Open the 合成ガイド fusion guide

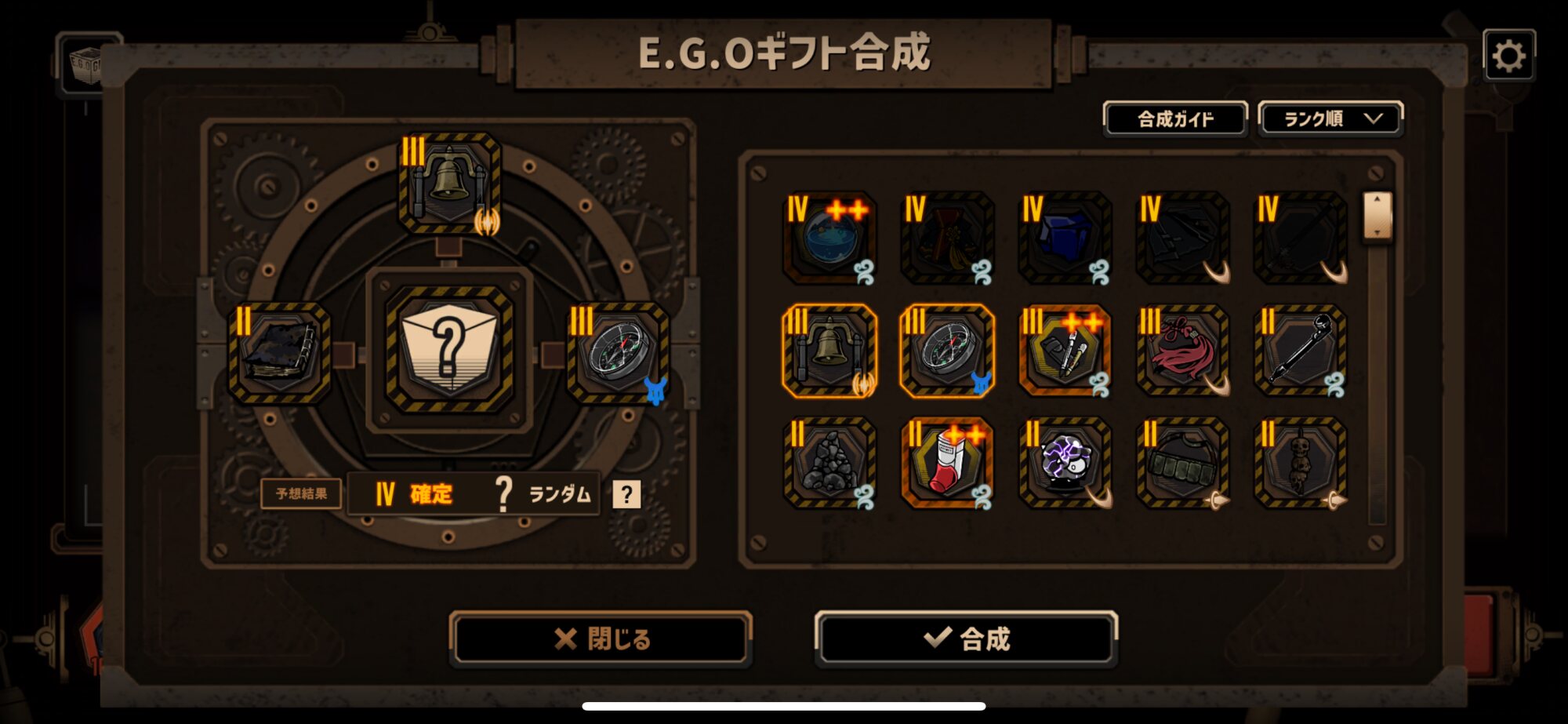pos(1175,119)
